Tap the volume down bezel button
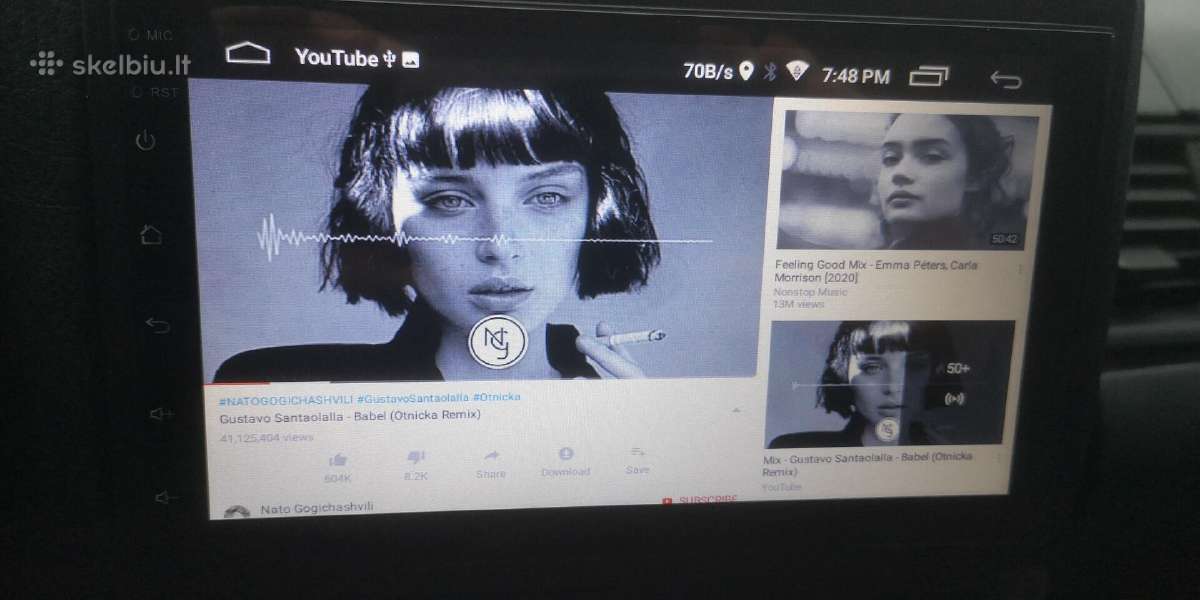 click(166, 497)
